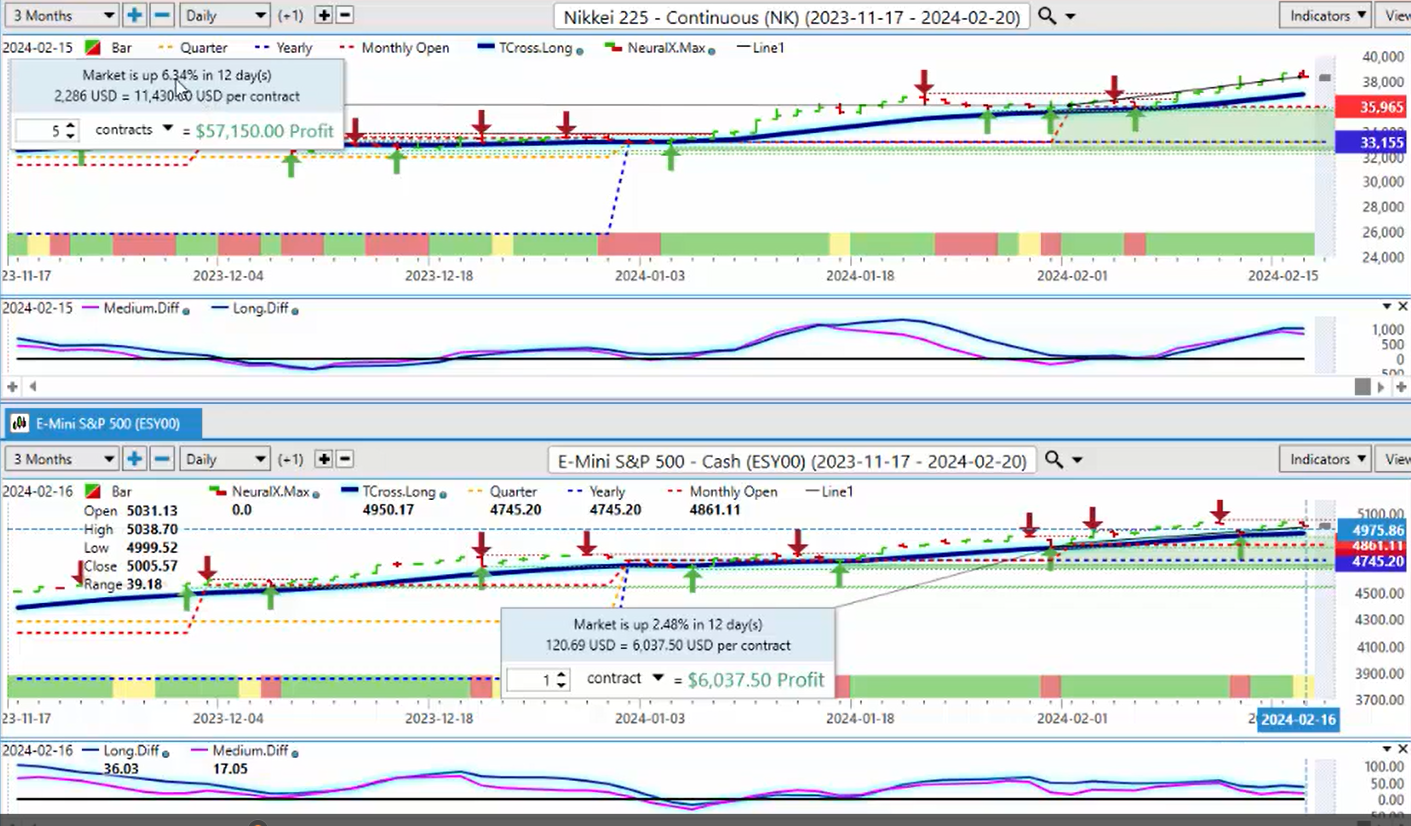Open the S&P 500 Daily interval dropdown
Viewport: 1411px width, 826px height.
(x=225, y=459)
